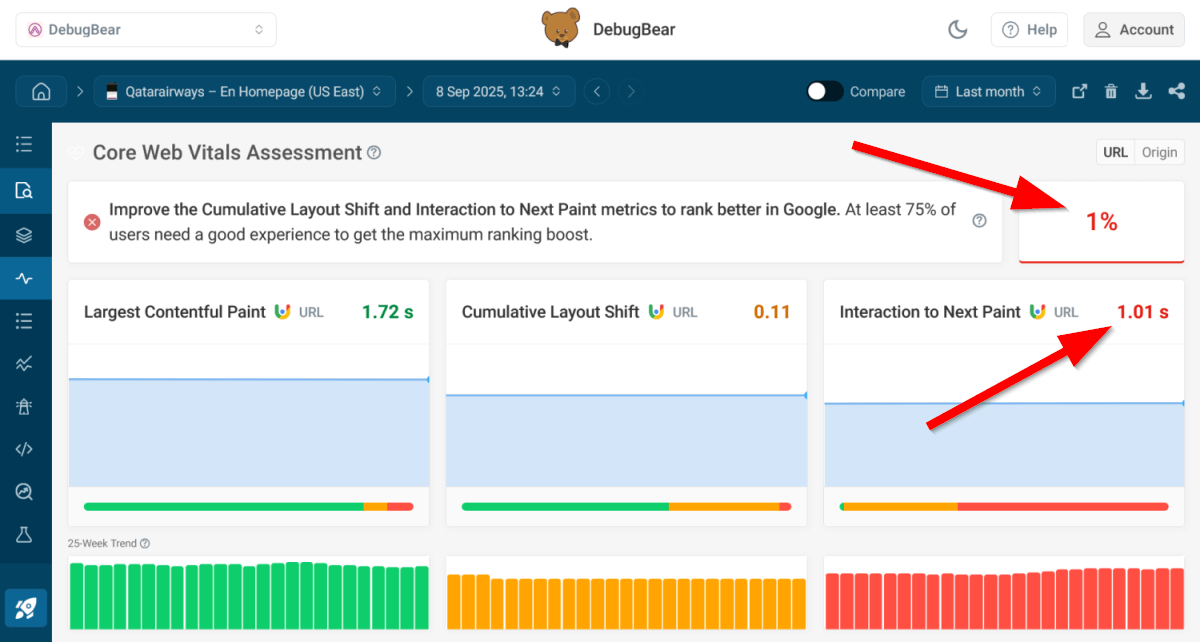Open the result in a new window icon

pos(1079,92)
